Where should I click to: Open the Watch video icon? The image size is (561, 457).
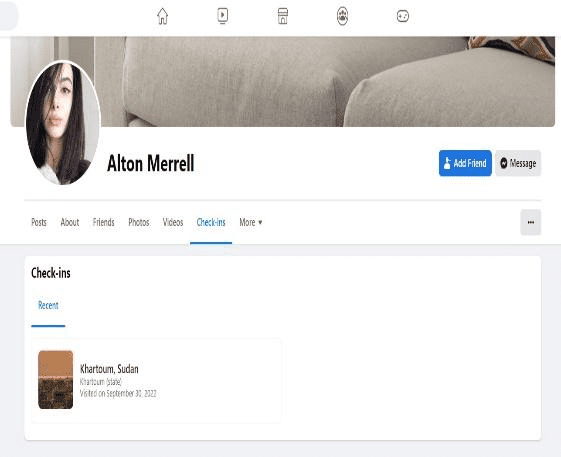click(223, 16)
